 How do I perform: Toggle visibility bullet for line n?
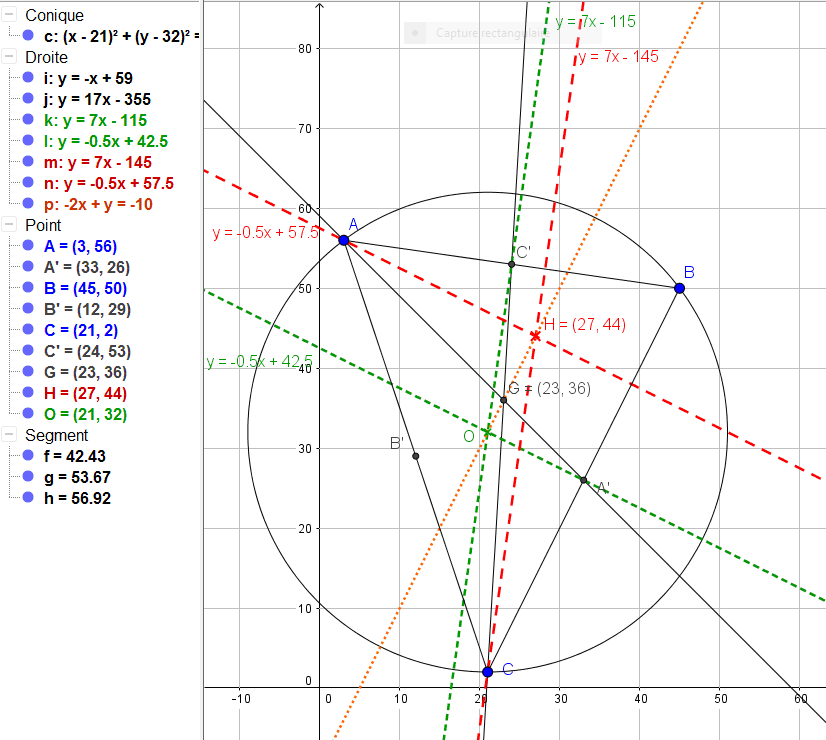pyautogui.click(x=28, y=183)
